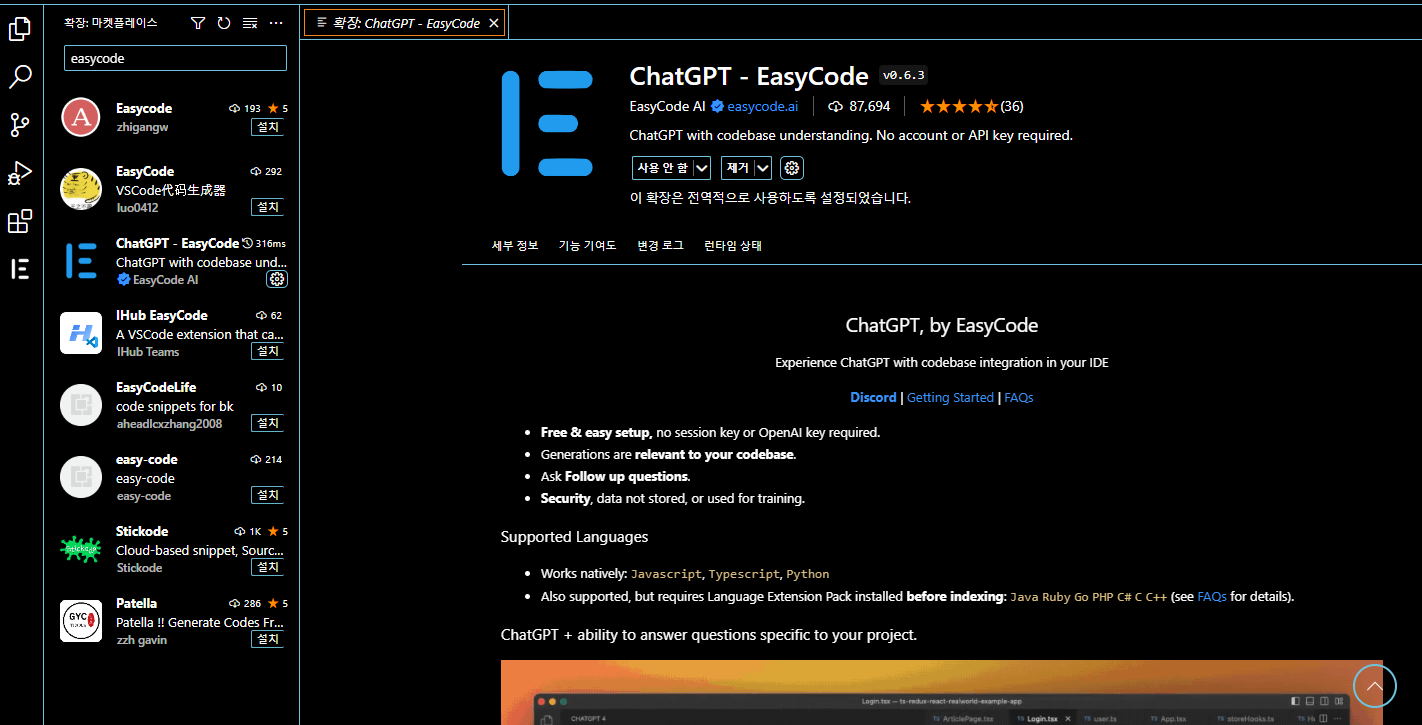Click the Patella name in the results

[136, 603]
